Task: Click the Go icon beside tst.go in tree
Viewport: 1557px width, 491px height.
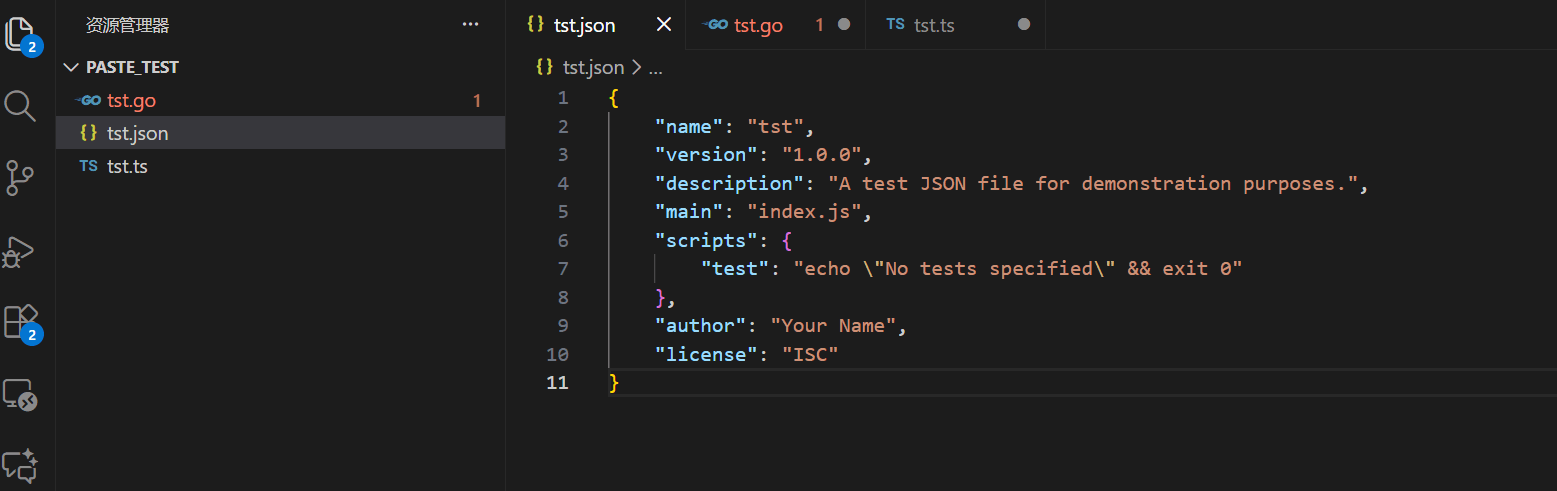Action: [x=88, y=101]
